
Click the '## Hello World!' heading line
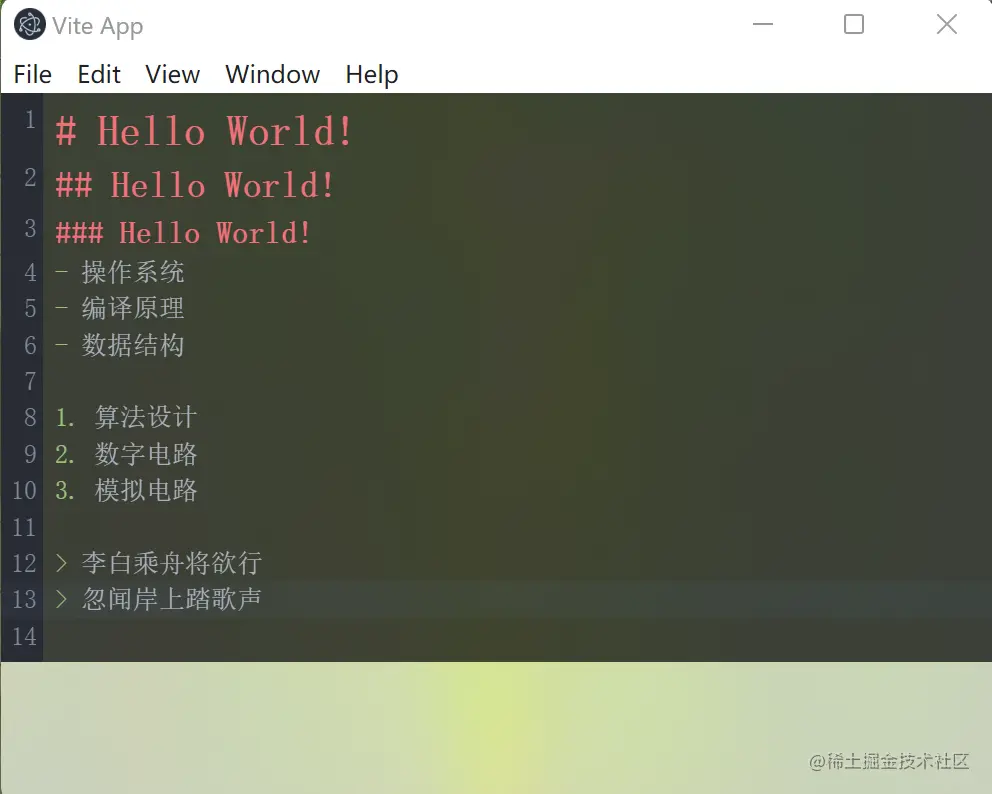coord(195,185)
